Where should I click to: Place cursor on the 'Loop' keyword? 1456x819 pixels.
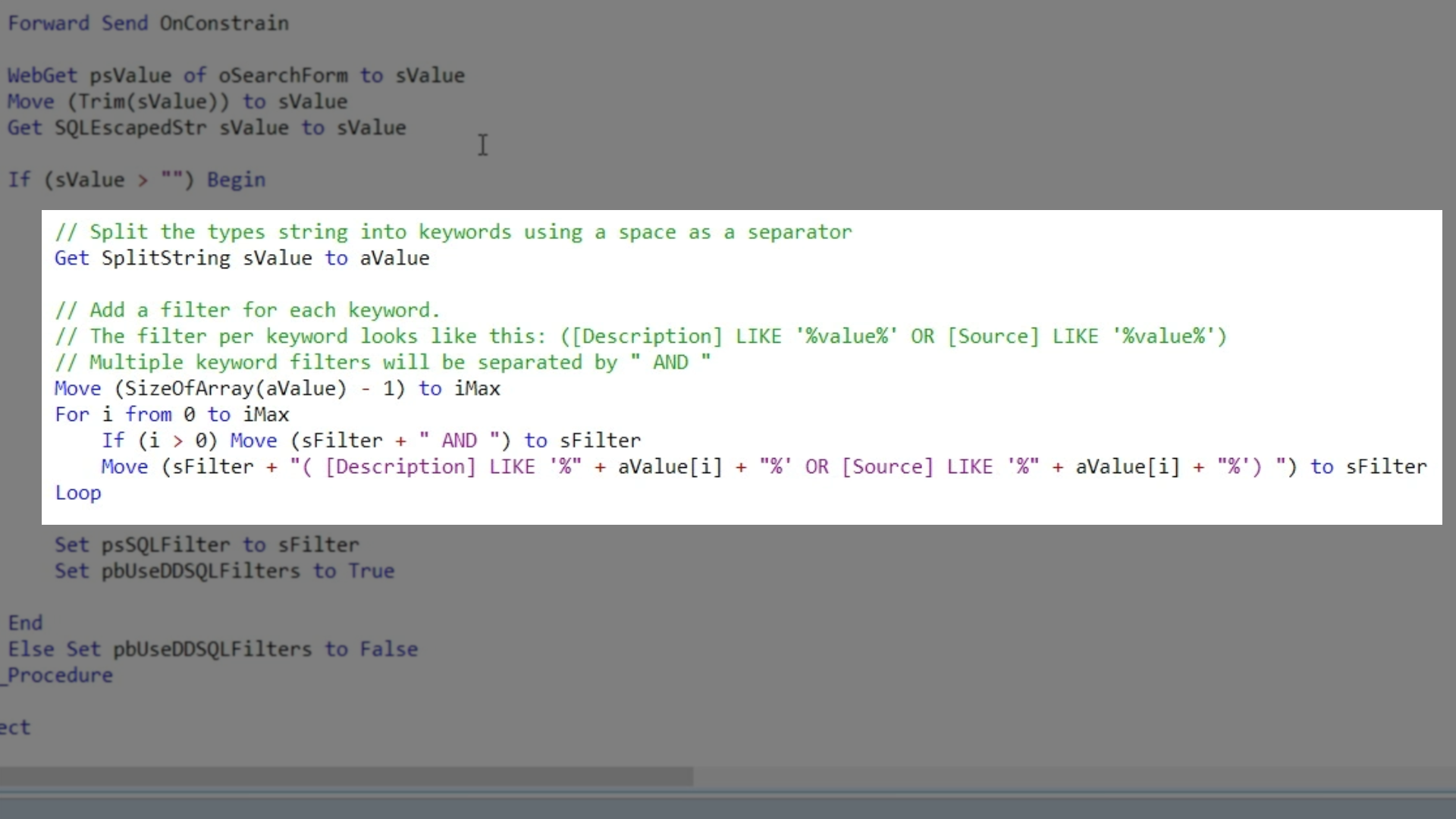[77, 493]
